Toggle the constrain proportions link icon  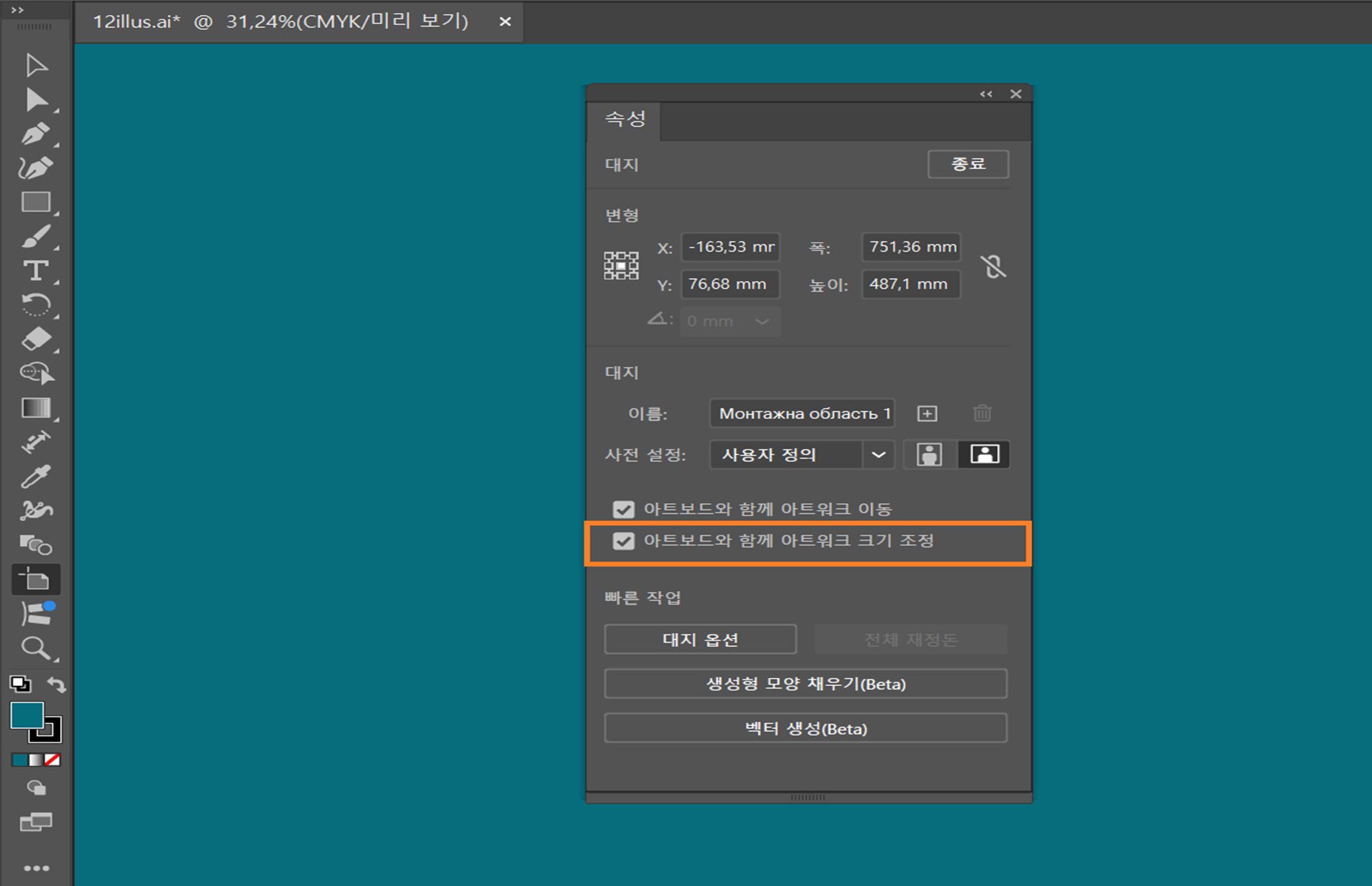(995, 266)
